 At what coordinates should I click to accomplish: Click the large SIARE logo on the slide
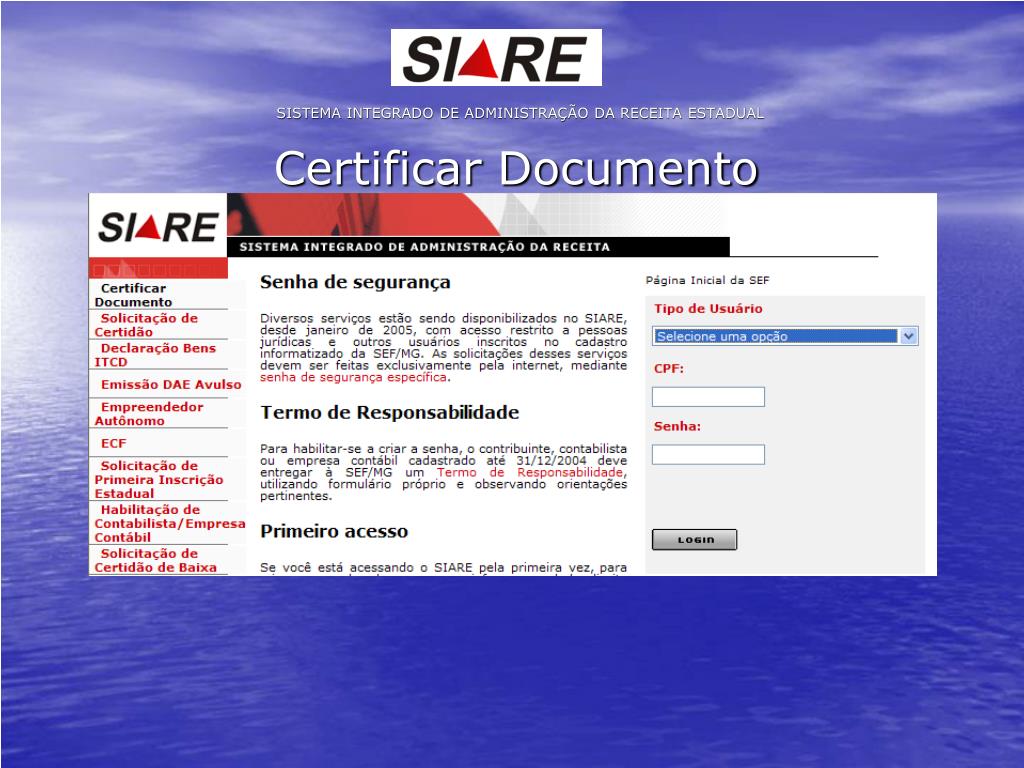[496, 57]
